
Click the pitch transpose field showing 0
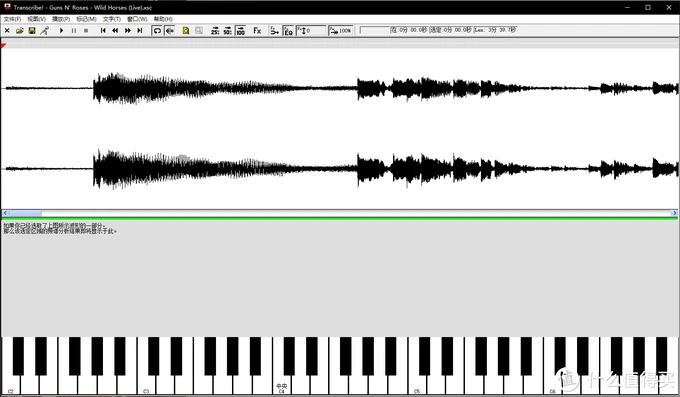pos(311,30)
